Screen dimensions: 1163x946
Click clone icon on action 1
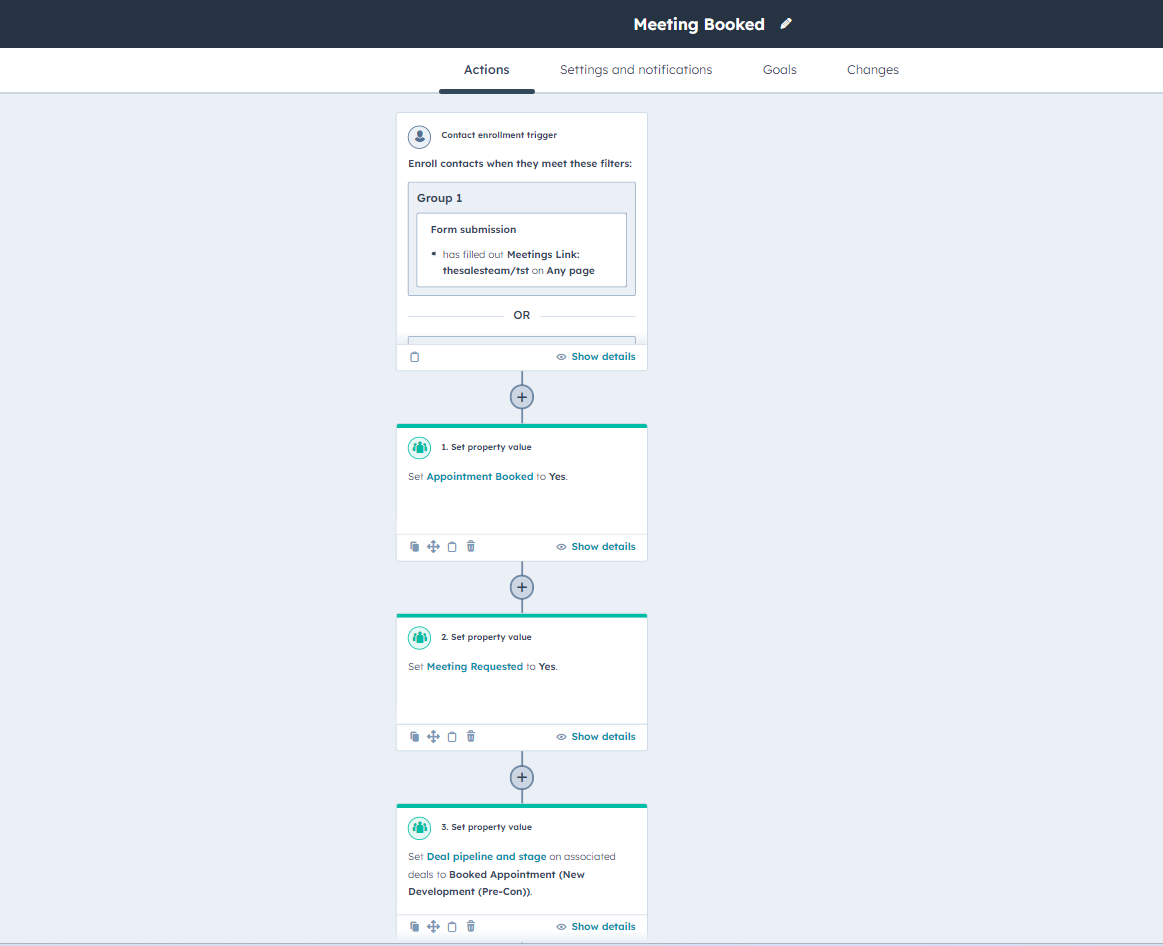(415, 547)
